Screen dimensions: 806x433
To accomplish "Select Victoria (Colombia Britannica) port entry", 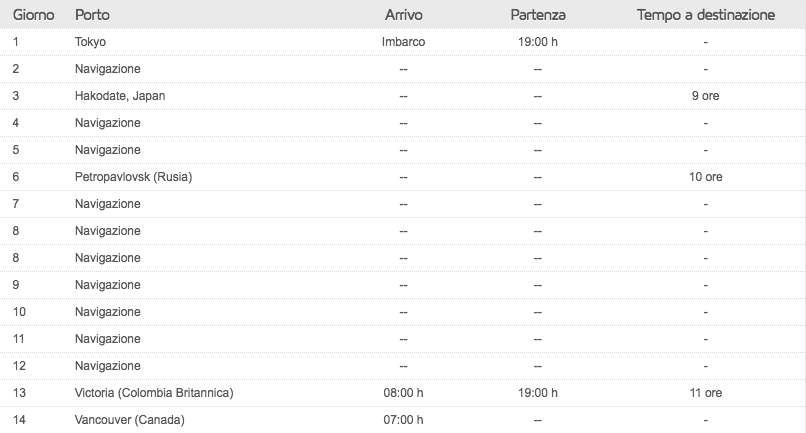I will (154, 393).
